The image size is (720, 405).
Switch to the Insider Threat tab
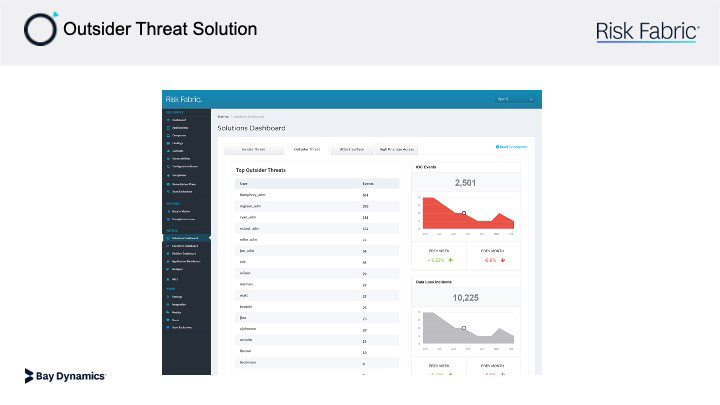pyautogui.click(x=253, y=149)
